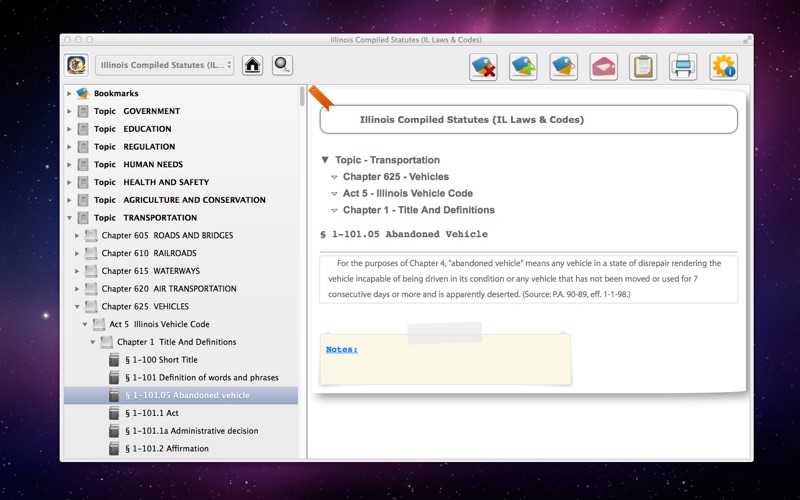This screenshot has height=500, width=800.
Task: Open § 1-101 Definition of words and phrases
Action: tap(202, 378)
